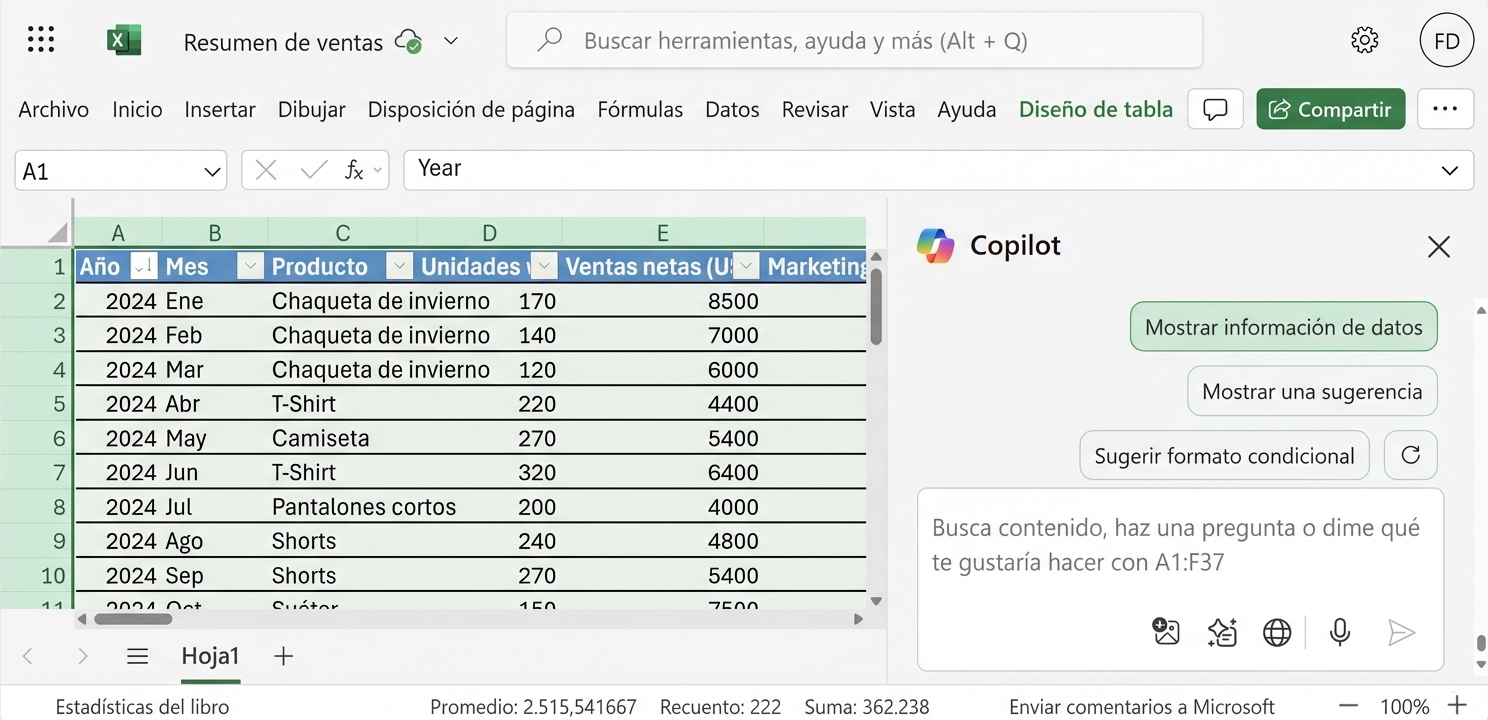1488x720 pixels.
Task: Increase zoom with the plus control
Action: click(1458, 705)
